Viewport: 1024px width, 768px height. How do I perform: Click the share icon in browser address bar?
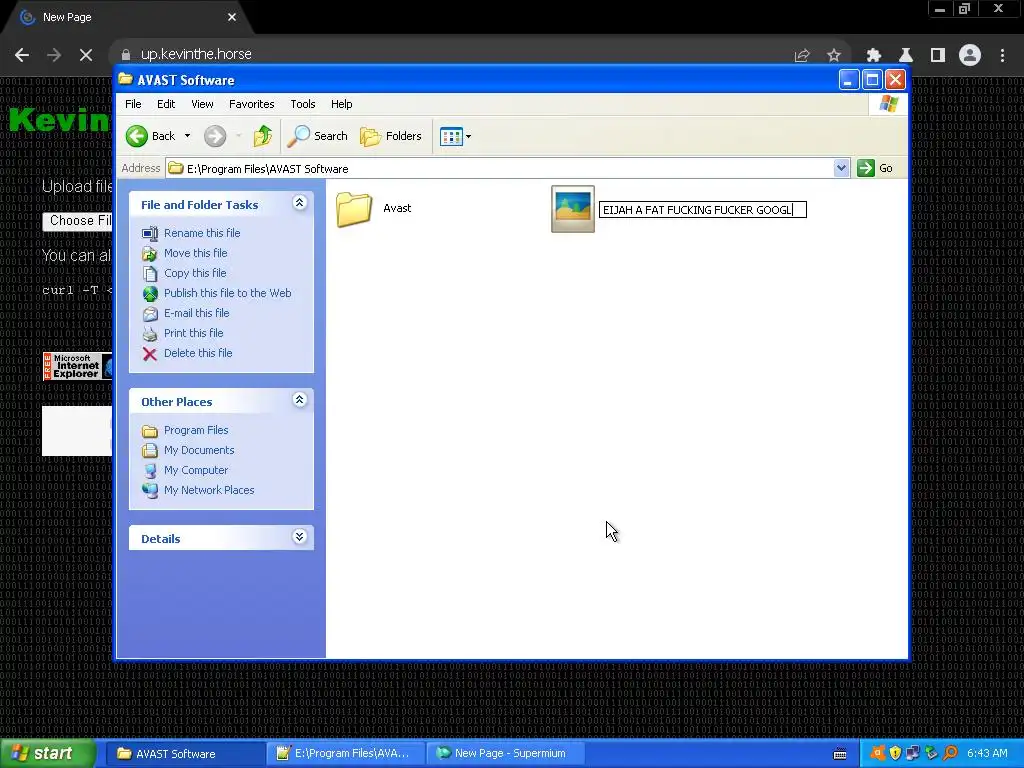click(802, 56)
